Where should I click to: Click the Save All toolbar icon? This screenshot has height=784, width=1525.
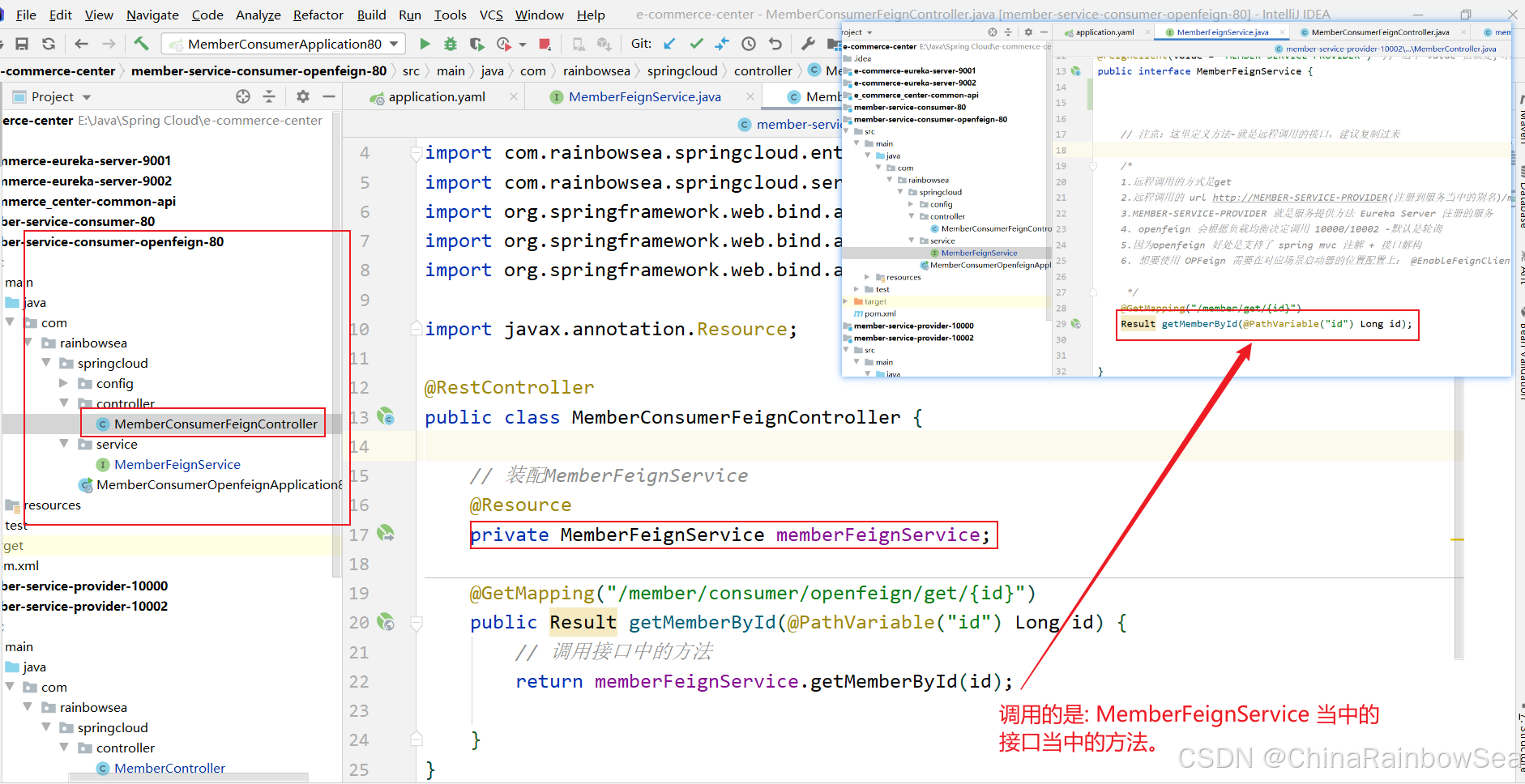tap(22, 44)
